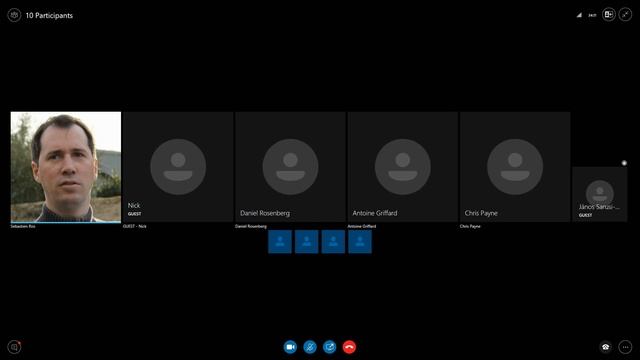Click Nick's avatar placeholder circle
This screenshot has height=360, width=640.
(178, 167)
